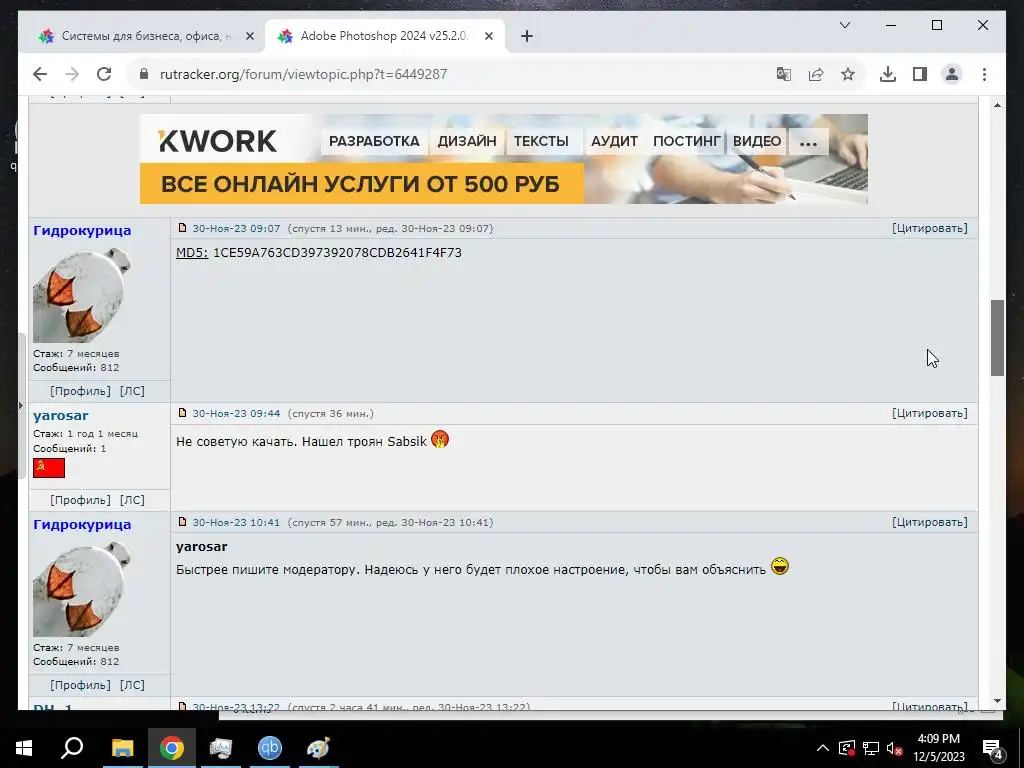This screenshot has height=768, width=1024.
Task: Open the 30-Ноя-23 09:07 post date link
Action: click(236, 229)
